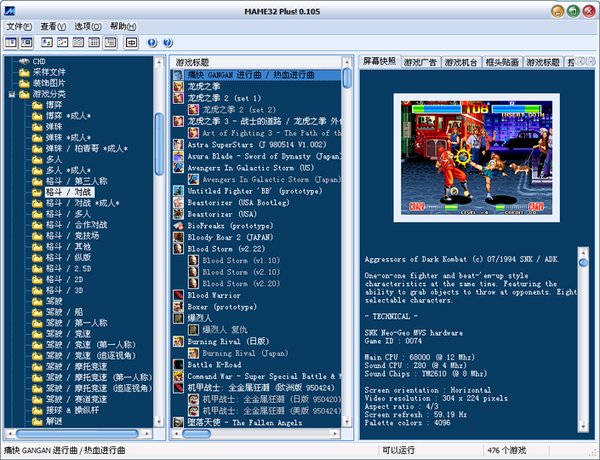Toggle the folder list panel toolbar icon

11,42
